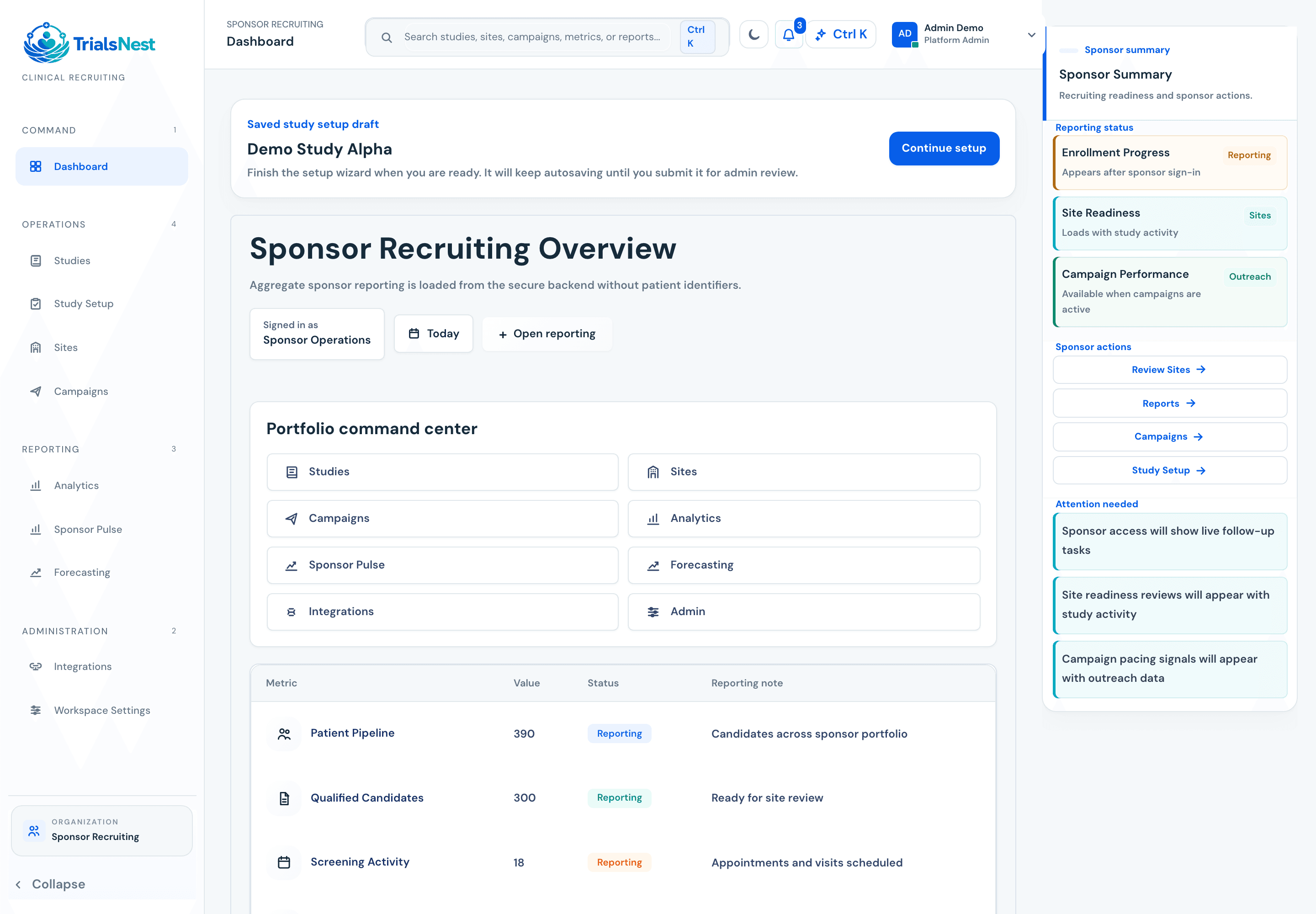
Task: Open the Enrollment Progress status card
Action: [x=1169, y=163]
